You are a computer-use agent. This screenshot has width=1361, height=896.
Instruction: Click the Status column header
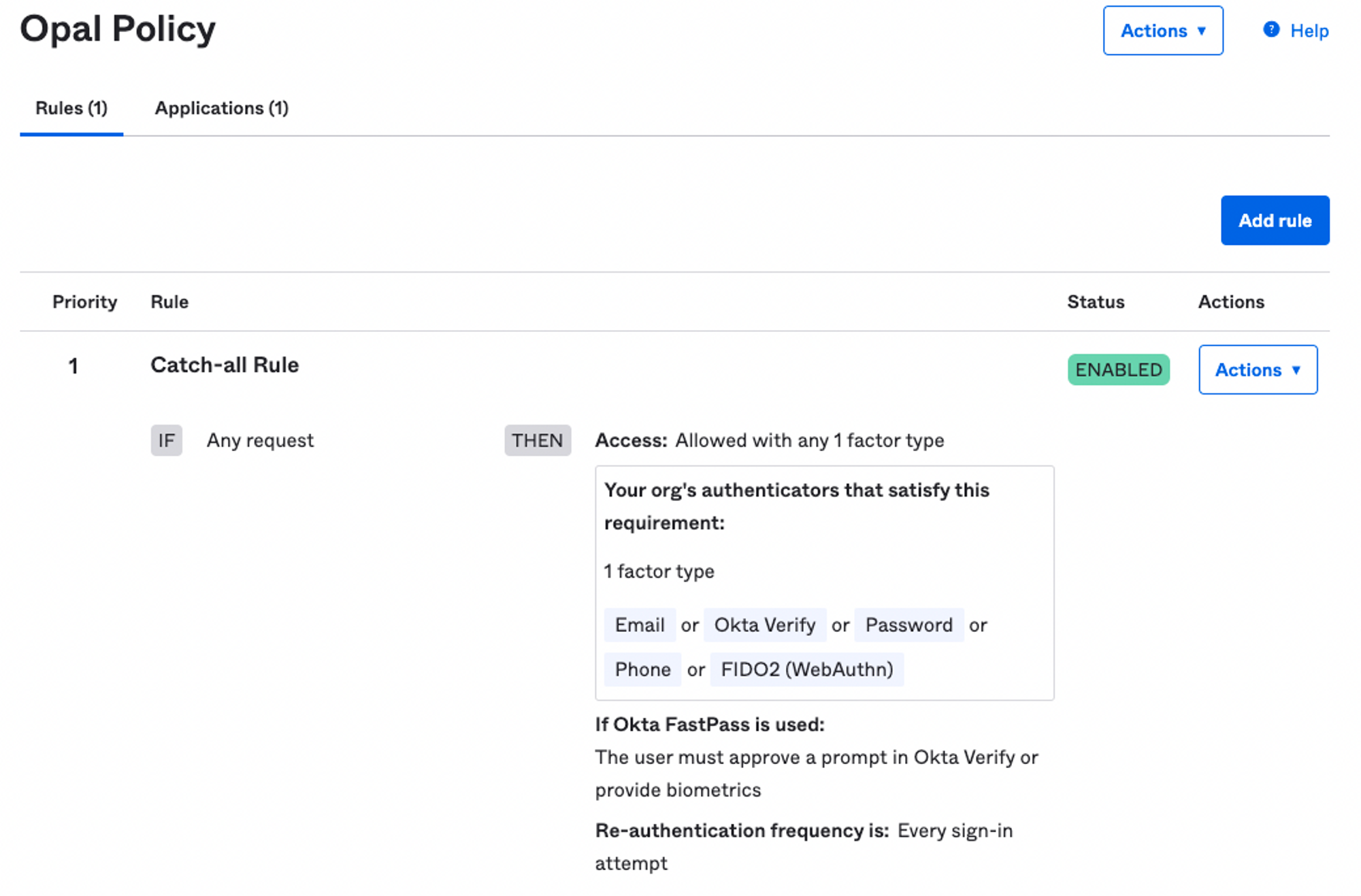point(1095,301)
